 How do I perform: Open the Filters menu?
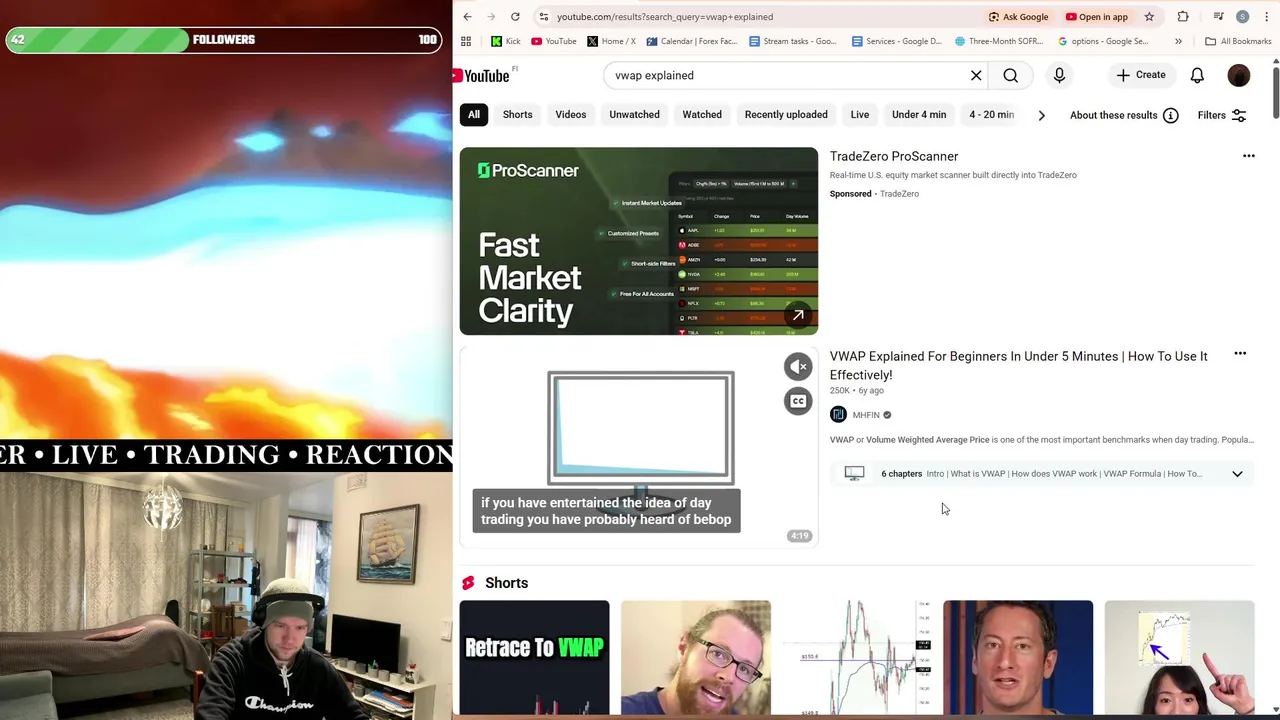[1222, 115]
